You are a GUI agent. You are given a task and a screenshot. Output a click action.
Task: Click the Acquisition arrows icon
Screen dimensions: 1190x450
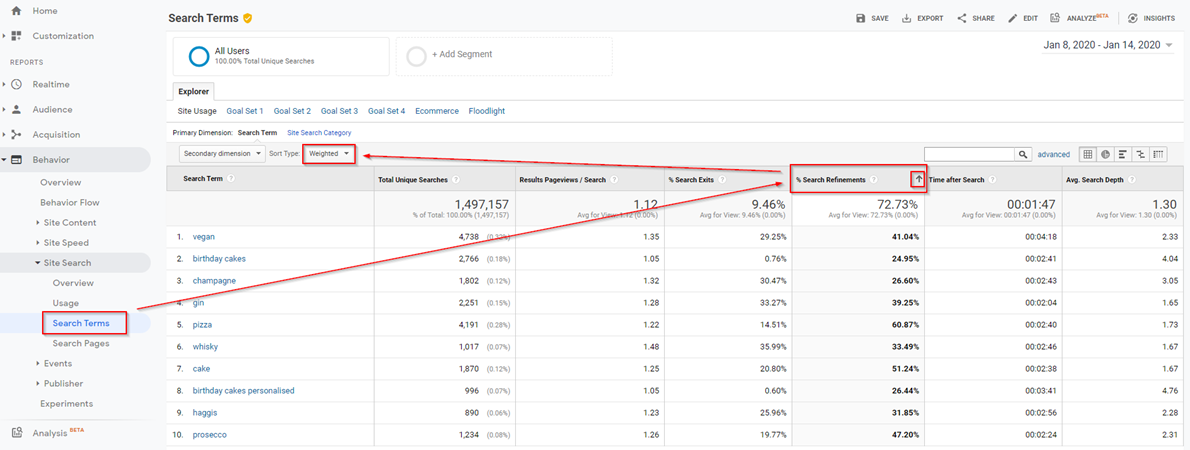17,134
